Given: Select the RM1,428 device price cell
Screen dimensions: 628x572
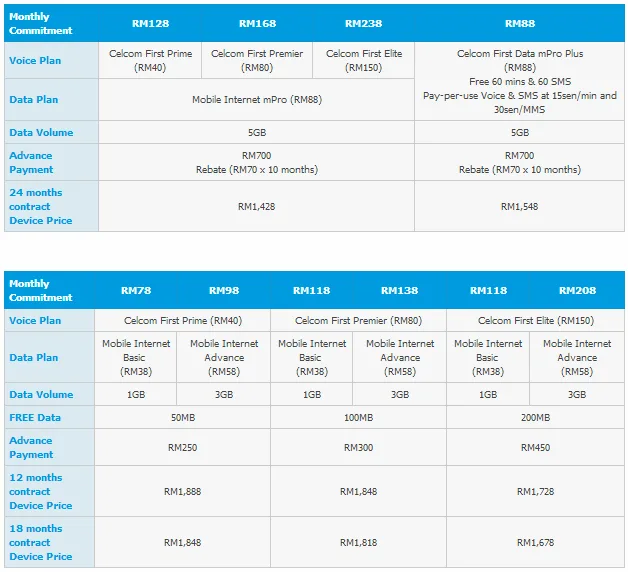Looking at the screenshot, I should click(x=257, y=206).
